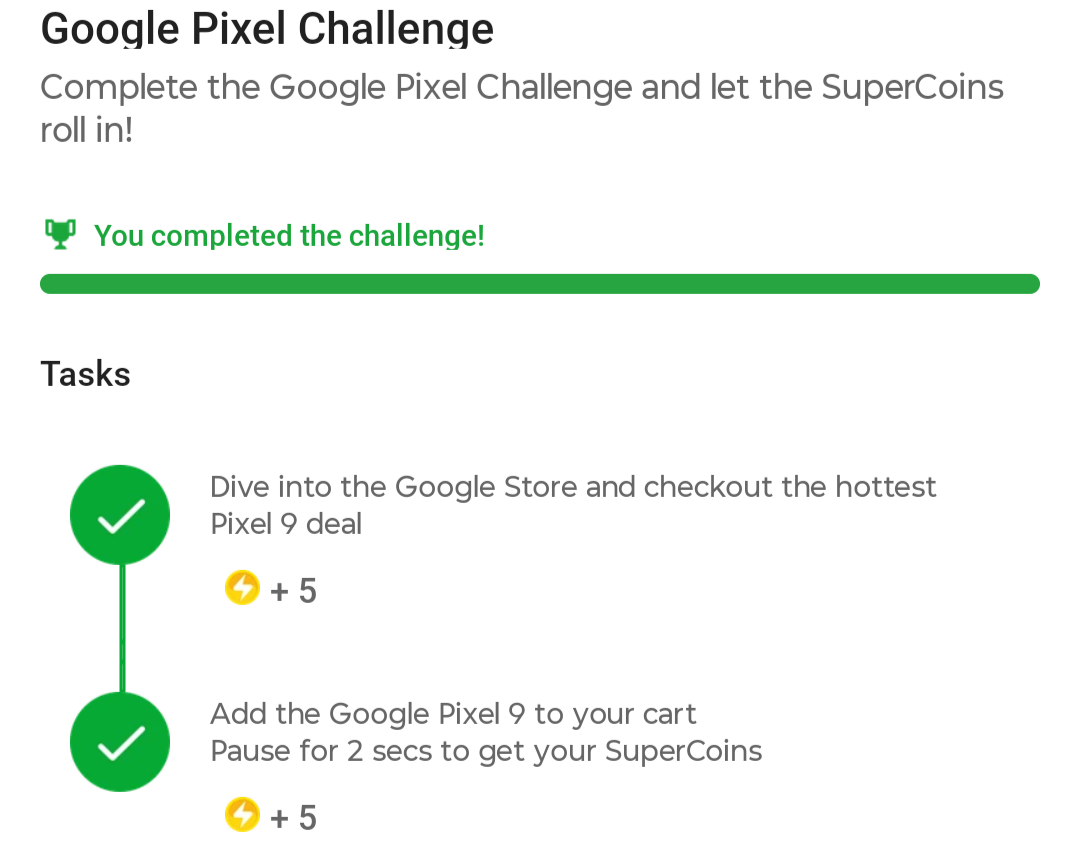This screenshot has height=853, width=1080.
Task: Click the green challenge progress bar
Action: pyautogui.click(x=540, y=284)
